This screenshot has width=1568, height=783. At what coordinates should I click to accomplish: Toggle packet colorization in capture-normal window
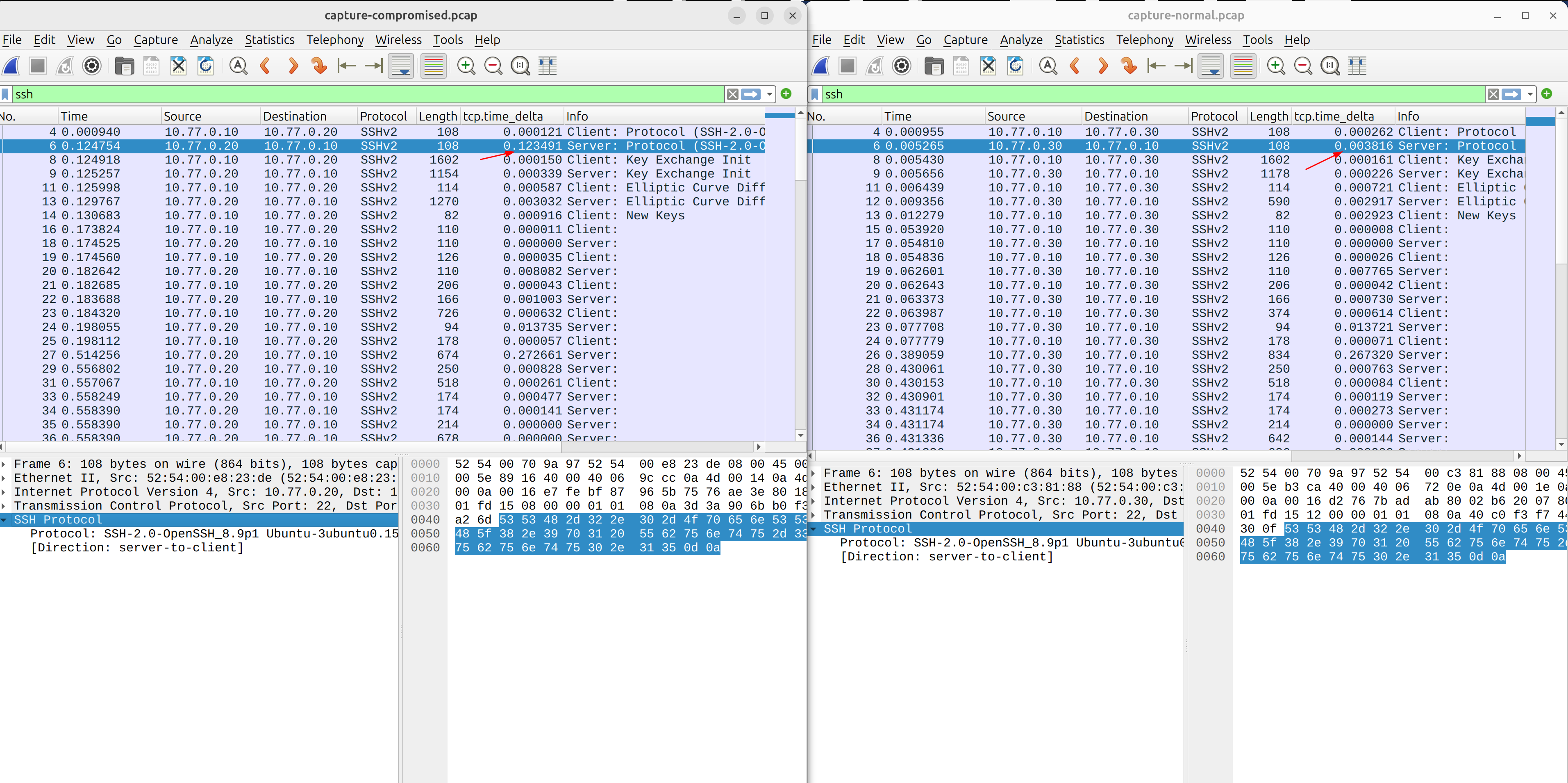tap(1243, 66)
